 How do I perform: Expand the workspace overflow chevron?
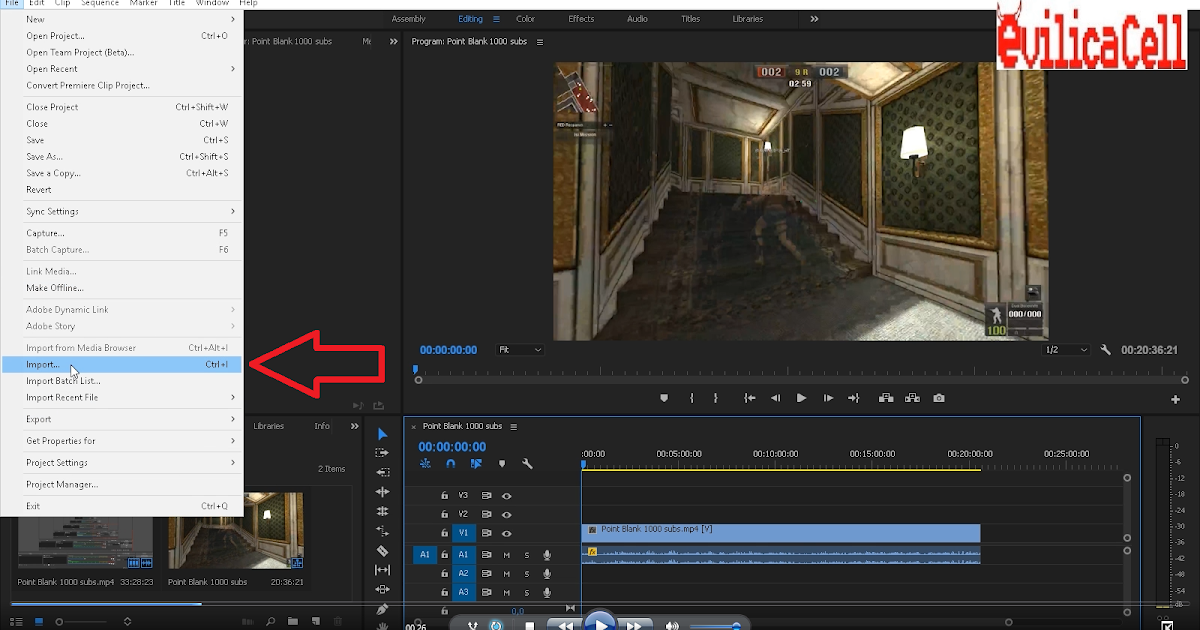[814, 19]
